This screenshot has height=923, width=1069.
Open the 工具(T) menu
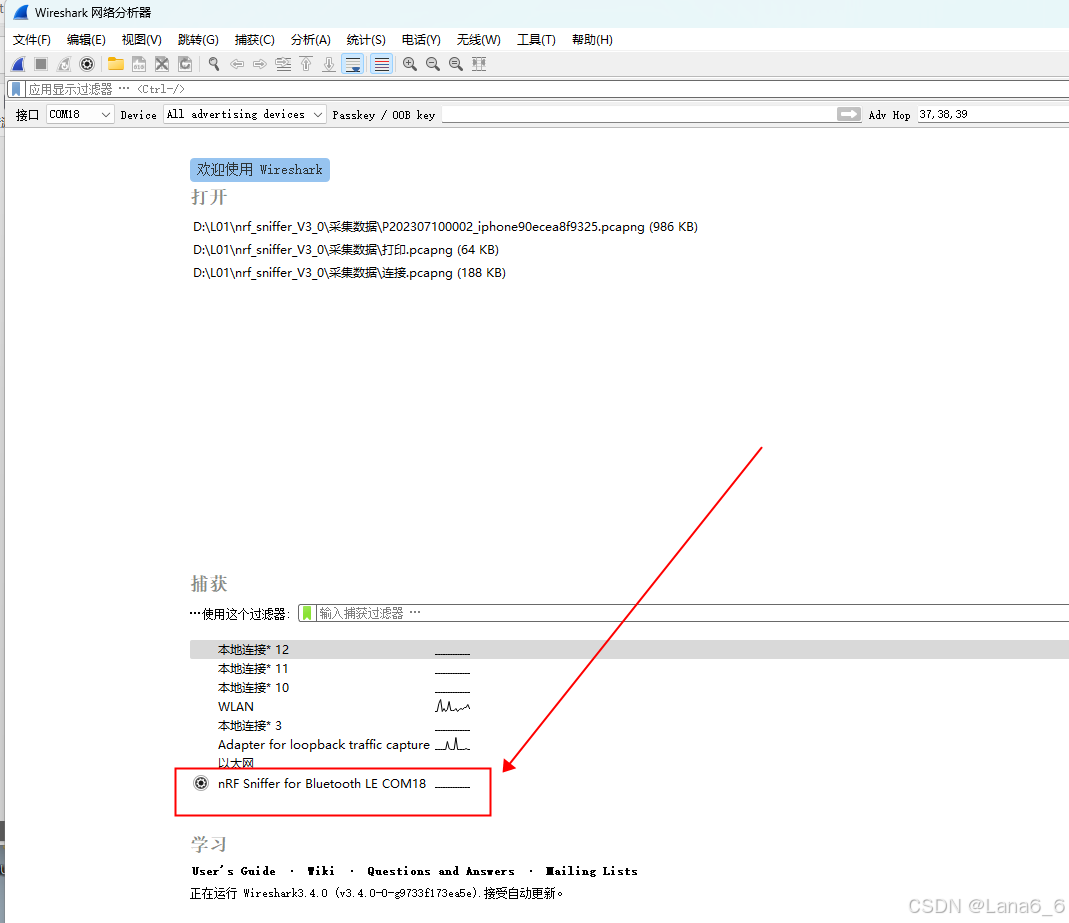[537, 40]
